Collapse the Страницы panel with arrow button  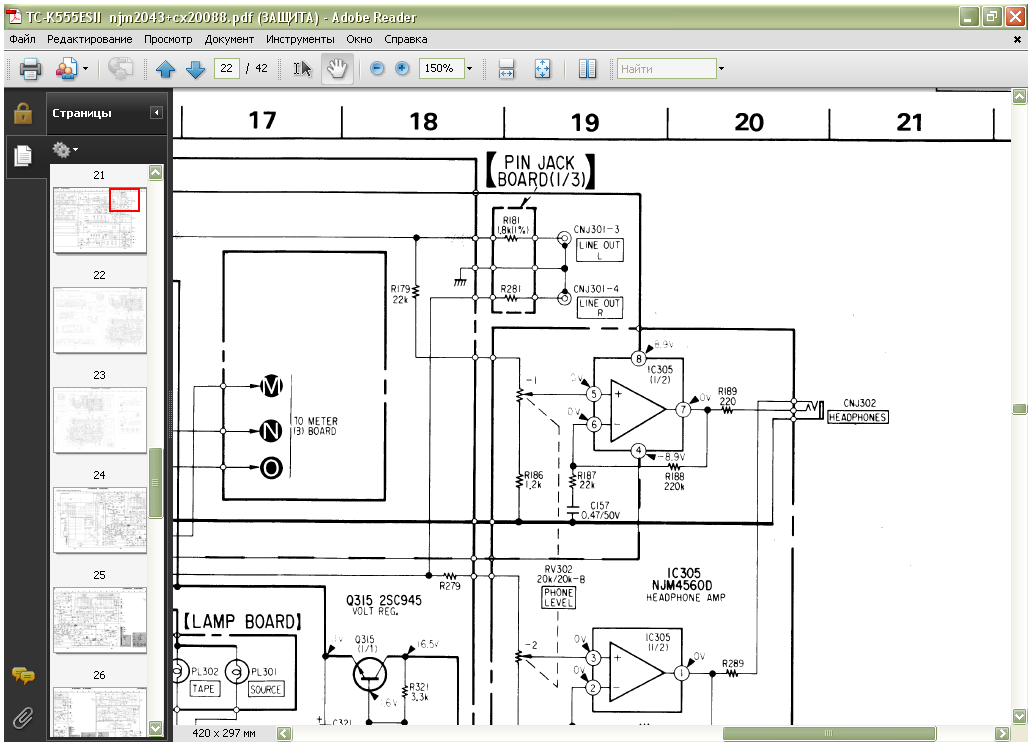coord(156,113)
